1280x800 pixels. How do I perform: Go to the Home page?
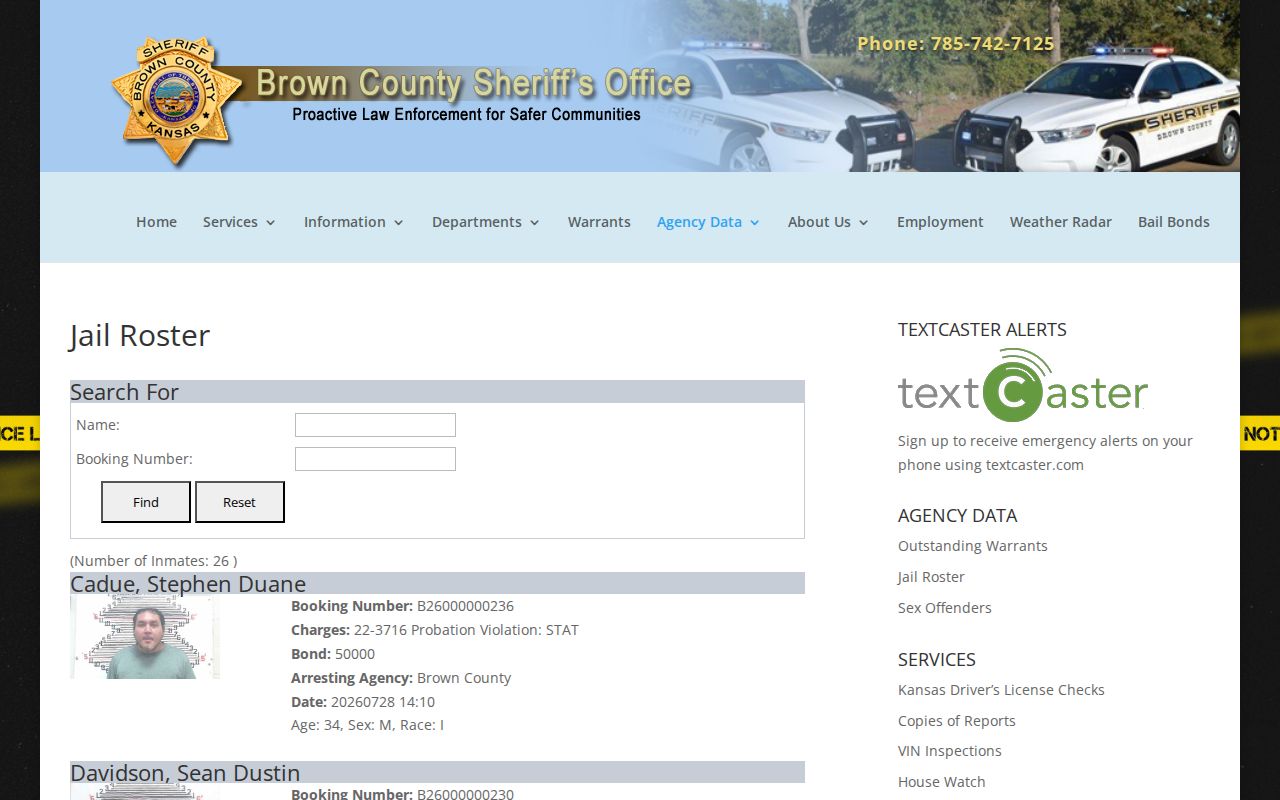[156, 222]
